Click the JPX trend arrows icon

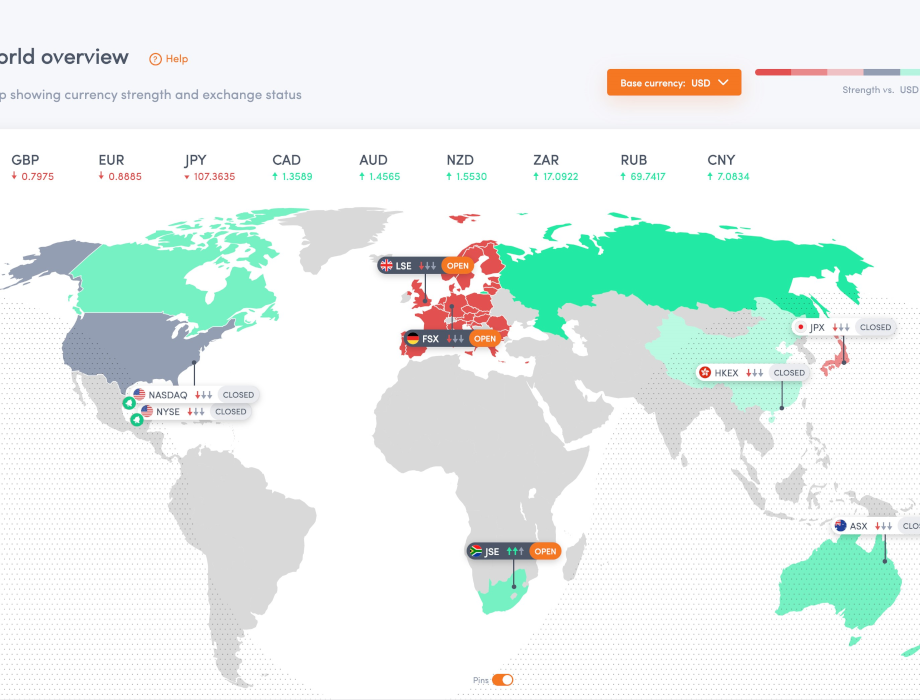(841, 327)
